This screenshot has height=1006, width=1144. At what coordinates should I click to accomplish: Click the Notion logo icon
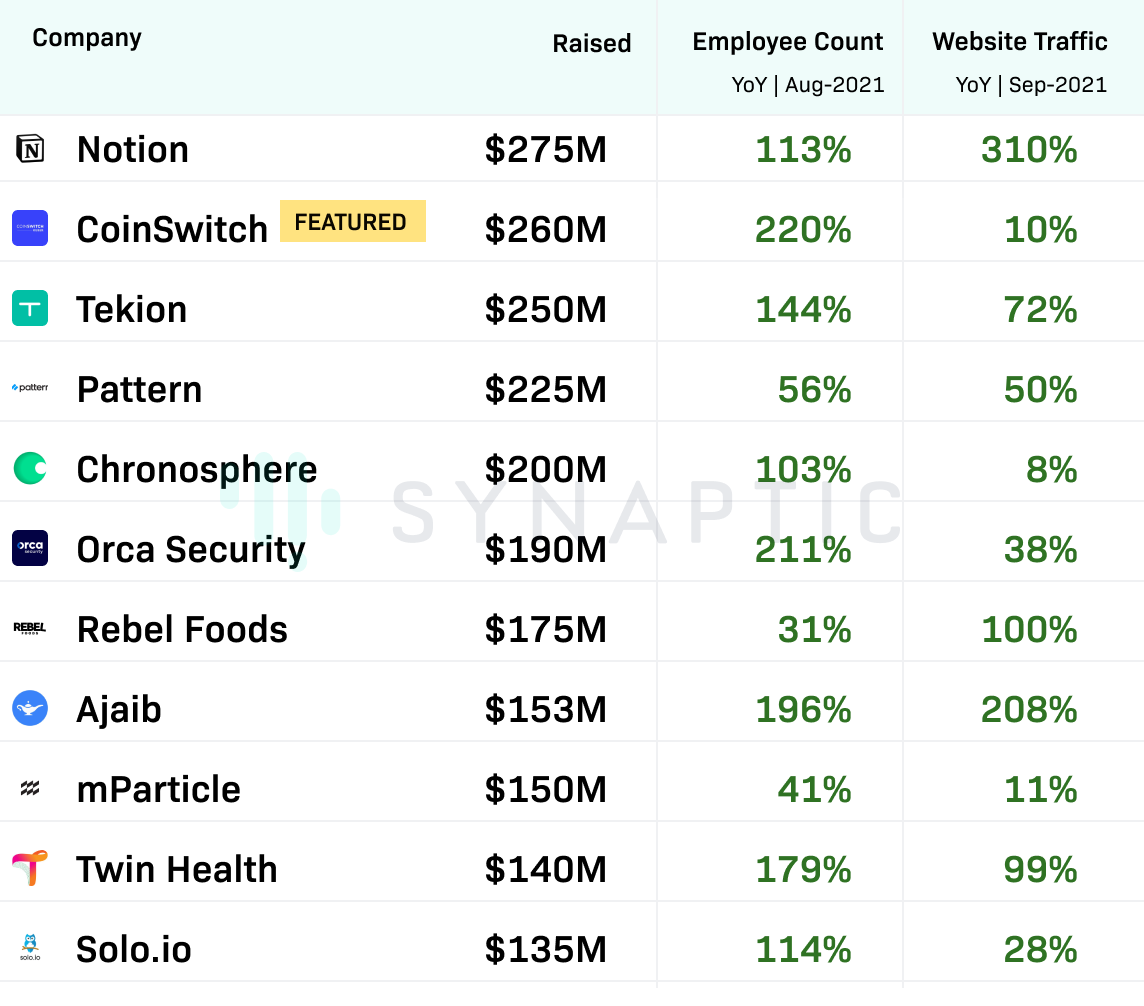click(30, 149)
